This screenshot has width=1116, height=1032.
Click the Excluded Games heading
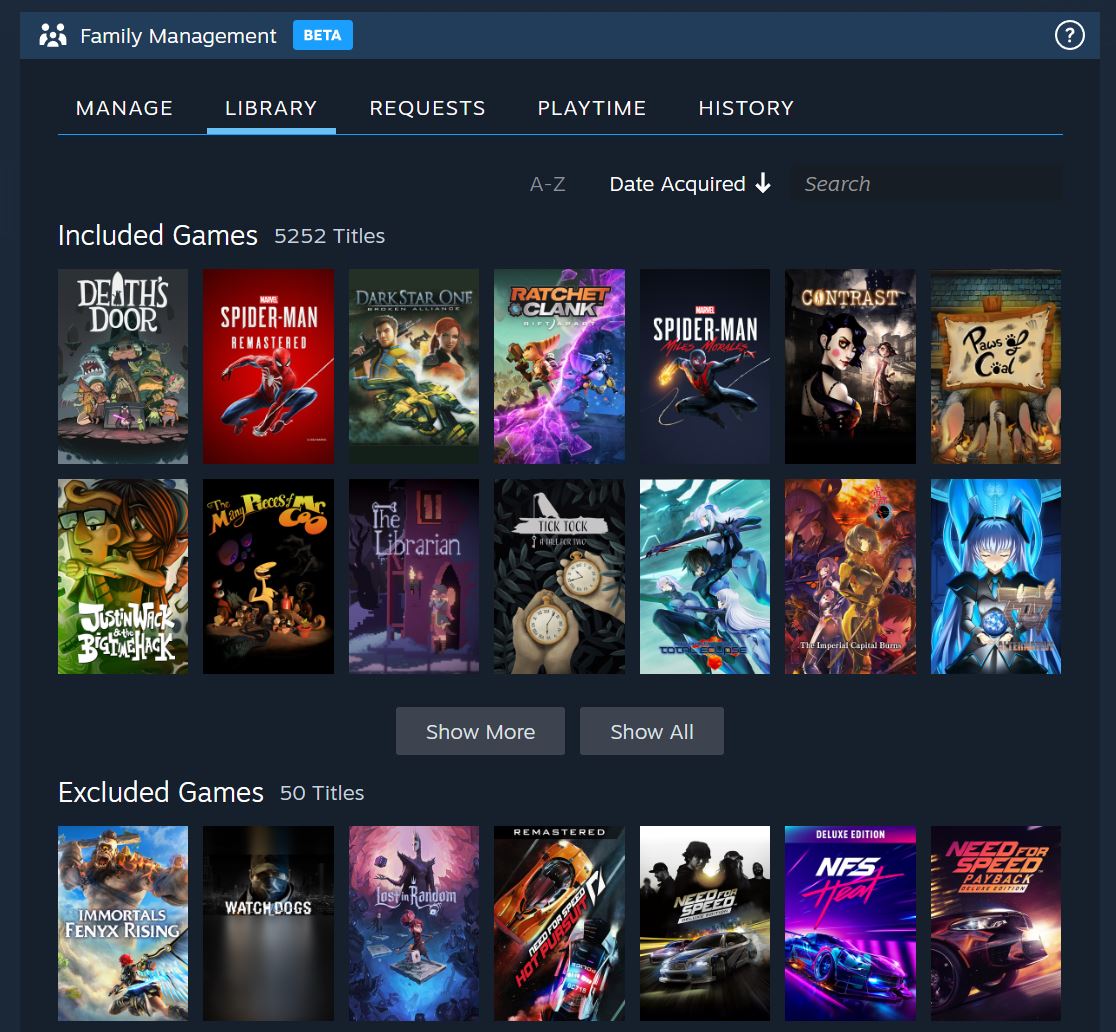tap(161, 793)
